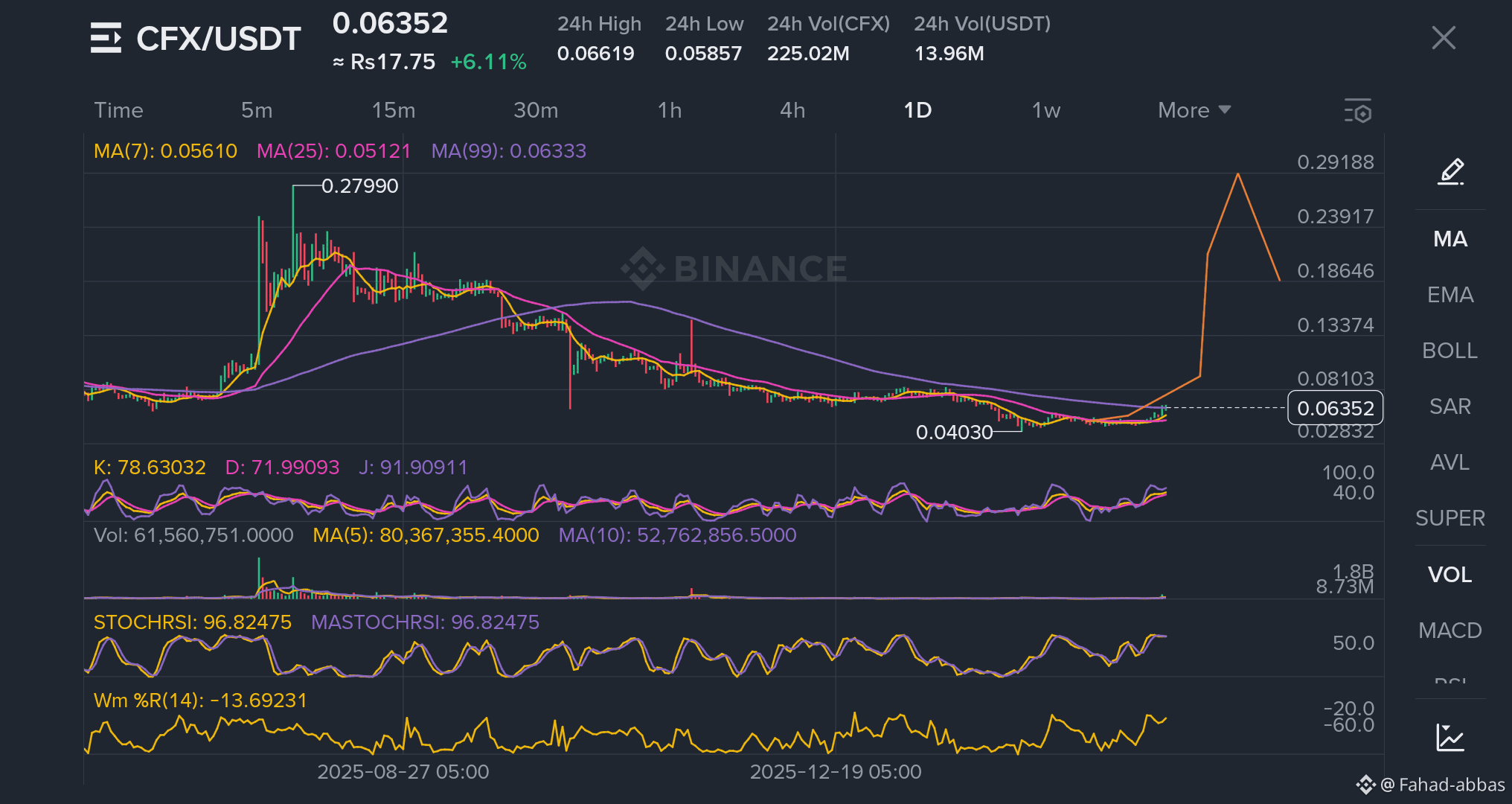Click the +6.11% change value

(x=488, y=62)
